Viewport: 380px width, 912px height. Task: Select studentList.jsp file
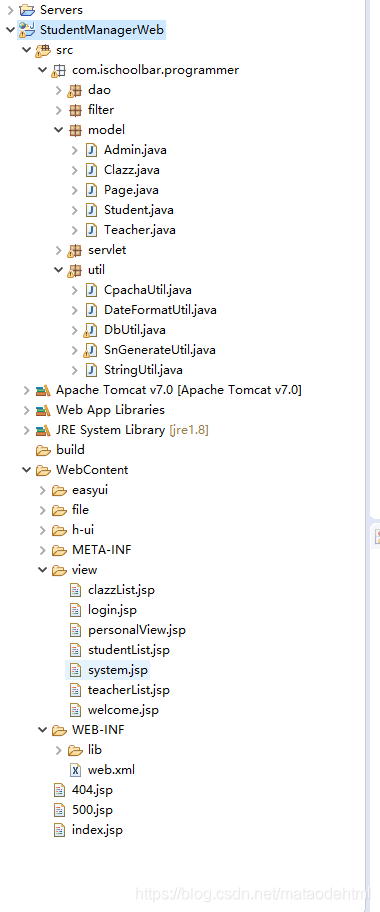point(129,650)
